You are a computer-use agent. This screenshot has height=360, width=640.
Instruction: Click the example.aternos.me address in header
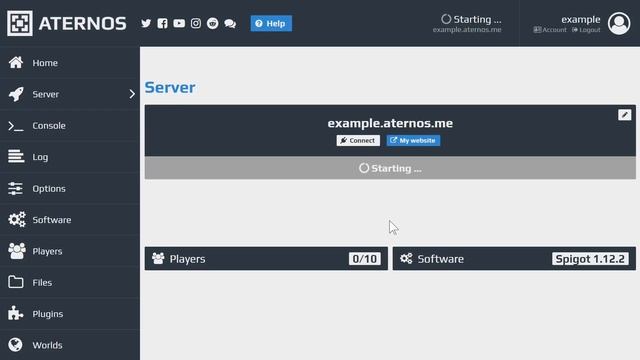[x=467, y=30]
